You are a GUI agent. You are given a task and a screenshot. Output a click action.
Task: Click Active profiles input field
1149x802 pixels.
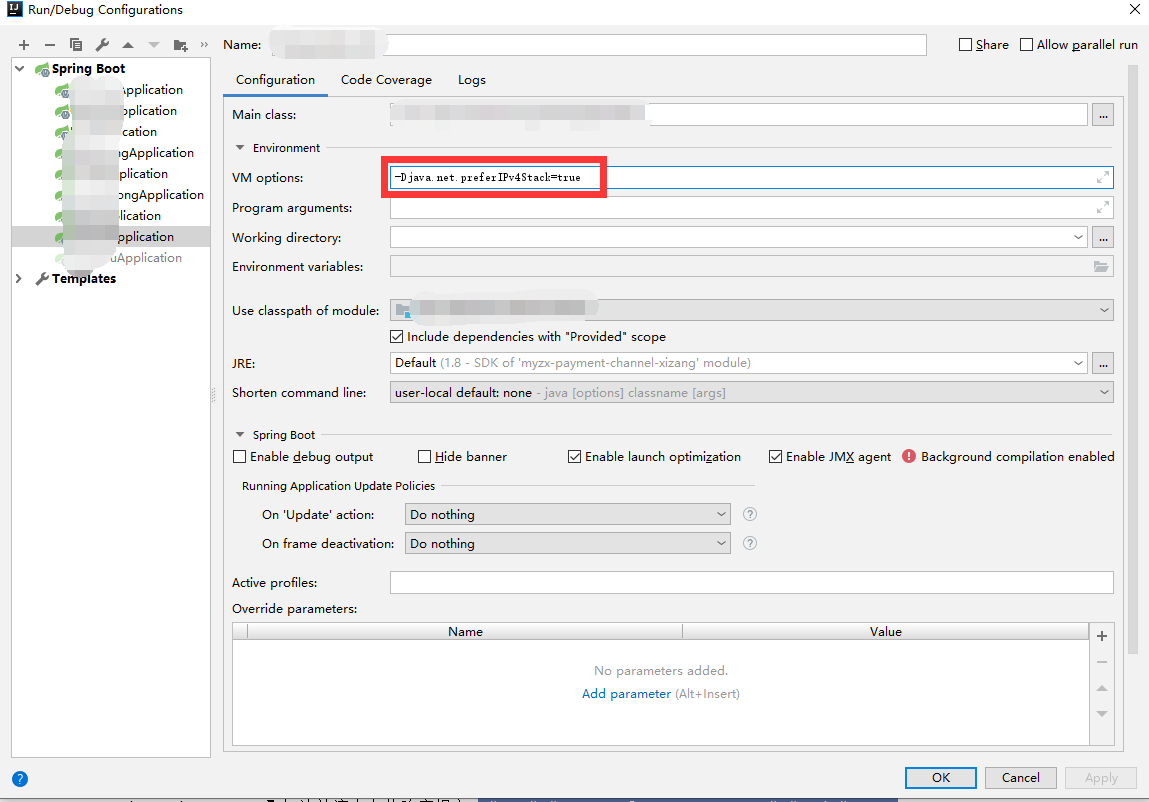click(751, 583)
